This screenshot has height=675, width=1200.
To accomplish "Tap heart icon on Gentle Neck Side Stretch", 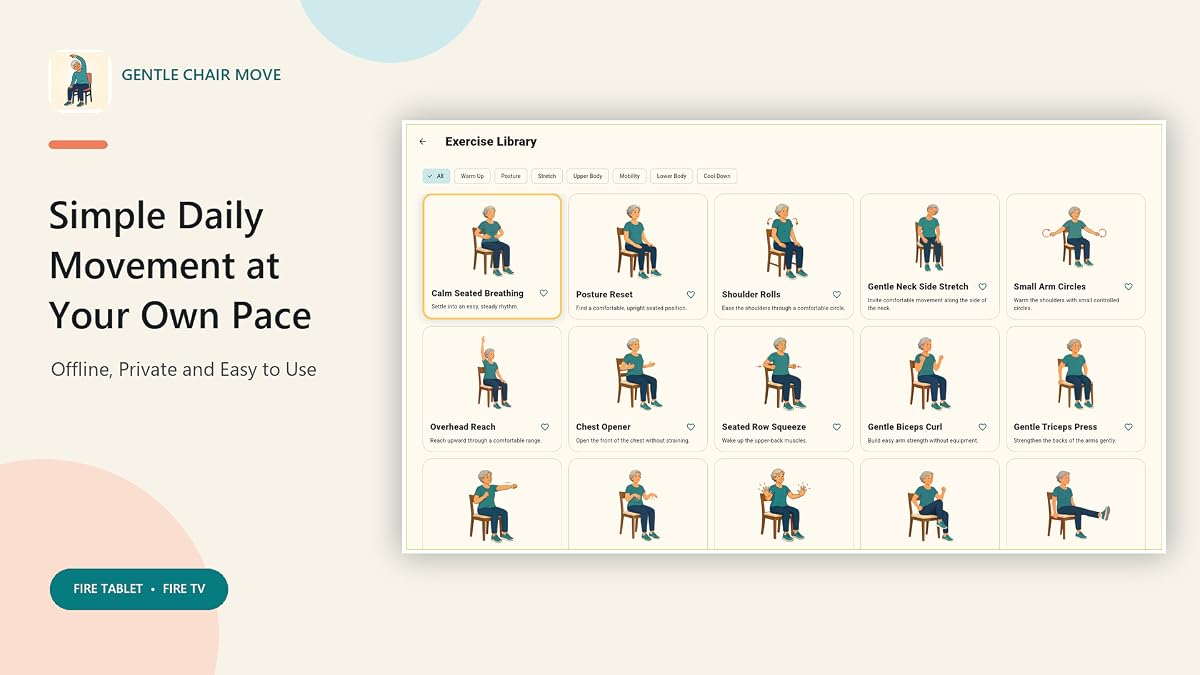I will 982,287.
